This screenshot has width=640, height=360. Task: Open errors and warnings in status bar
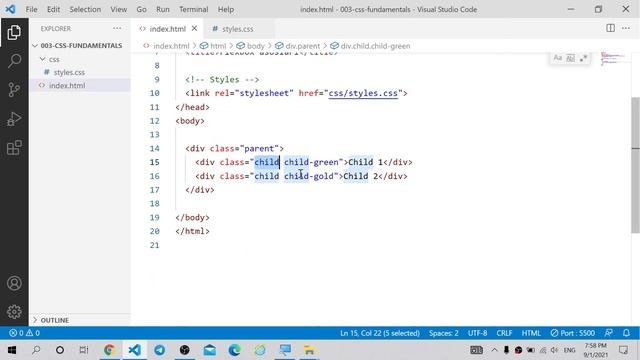[x=24, y=333]
